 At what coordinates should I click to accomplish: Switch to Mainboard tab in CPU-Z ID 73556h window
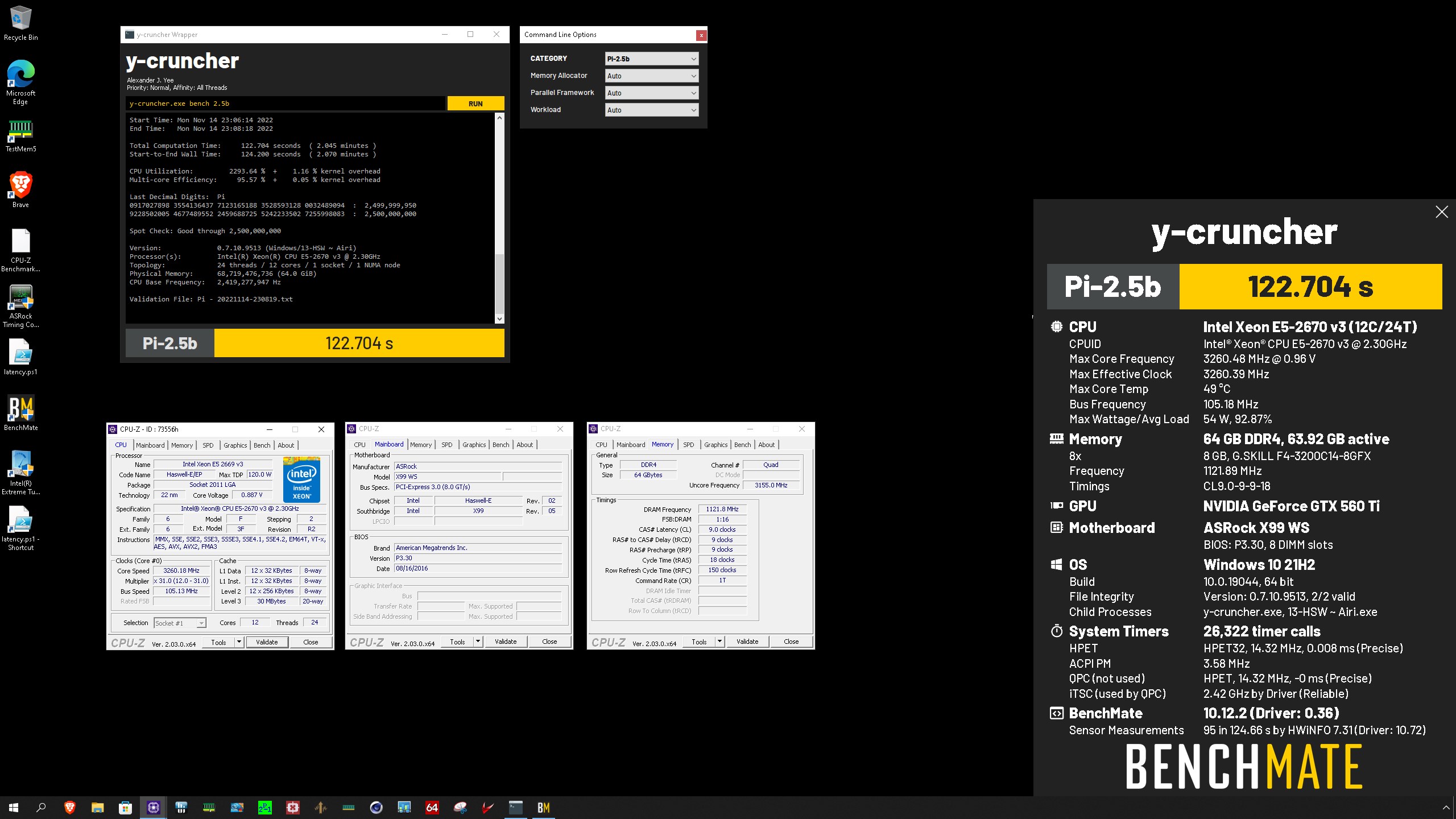pyautogui.click(x=150, y=445)
